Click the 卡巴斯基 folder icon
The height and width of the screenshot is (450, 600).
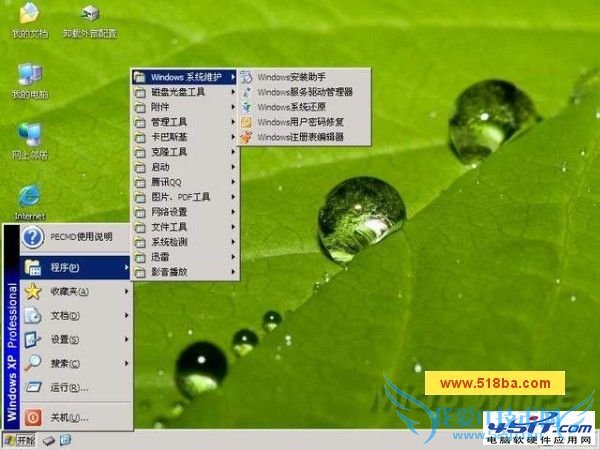click(140, 137)
